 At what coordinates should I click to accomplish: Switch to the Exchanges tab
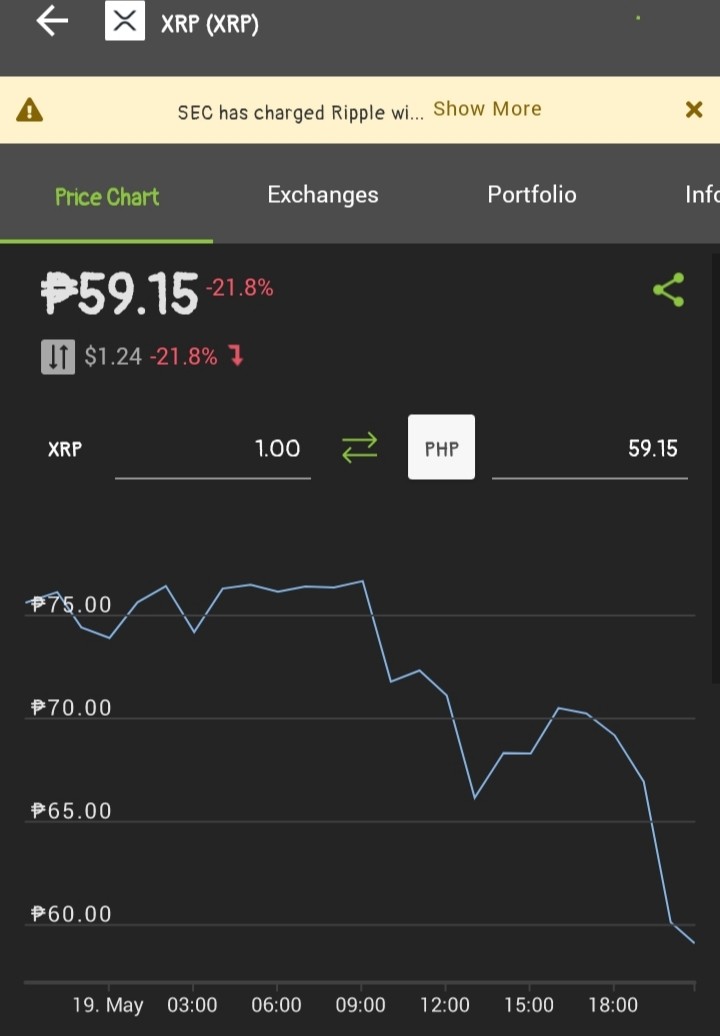[x=323, y=195]
